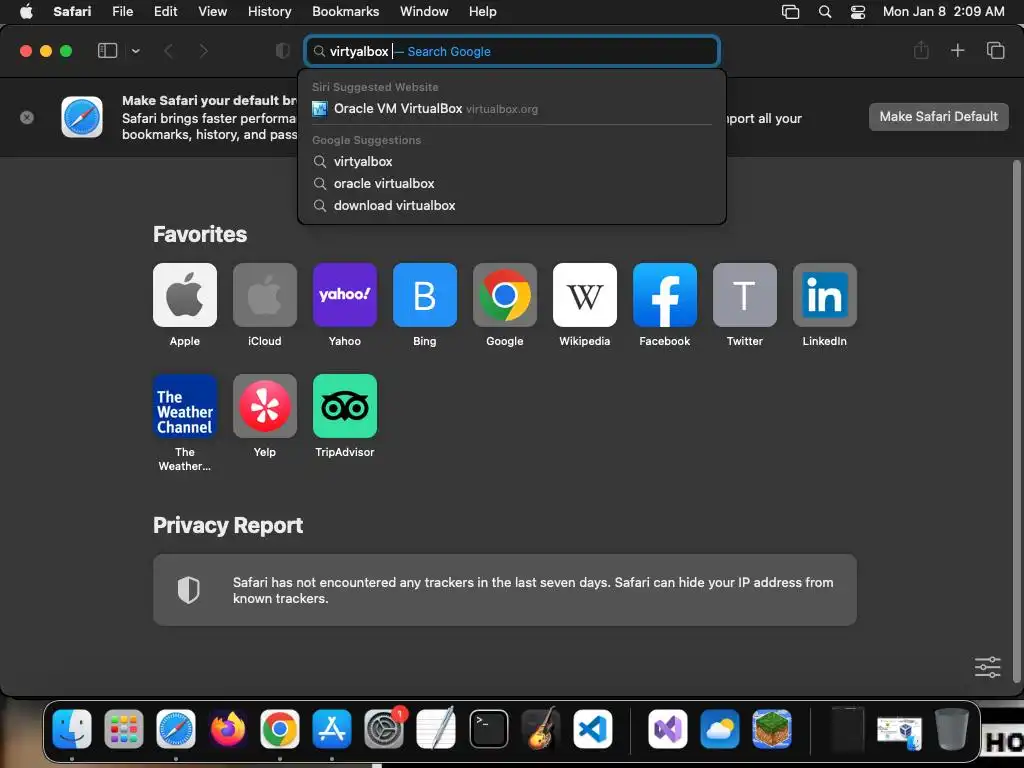Viewport: 1024px width, 768px height.
Task: Go forward with the forward arrow
Action: click(x=203, y=51)
